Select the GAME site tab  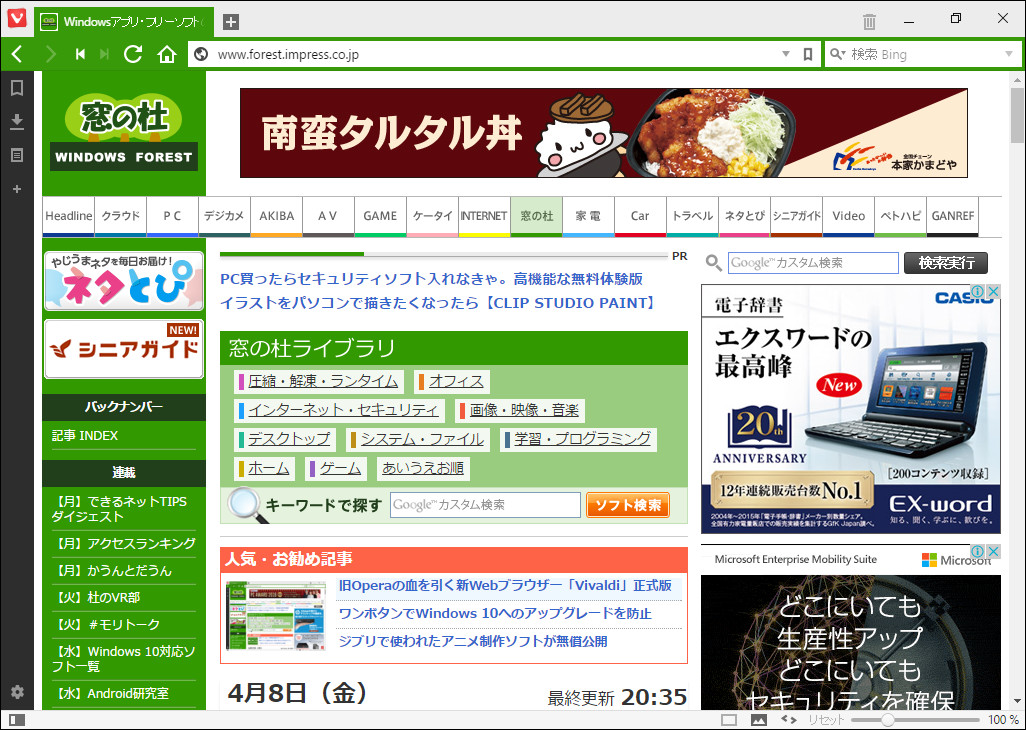click(380, 216)
